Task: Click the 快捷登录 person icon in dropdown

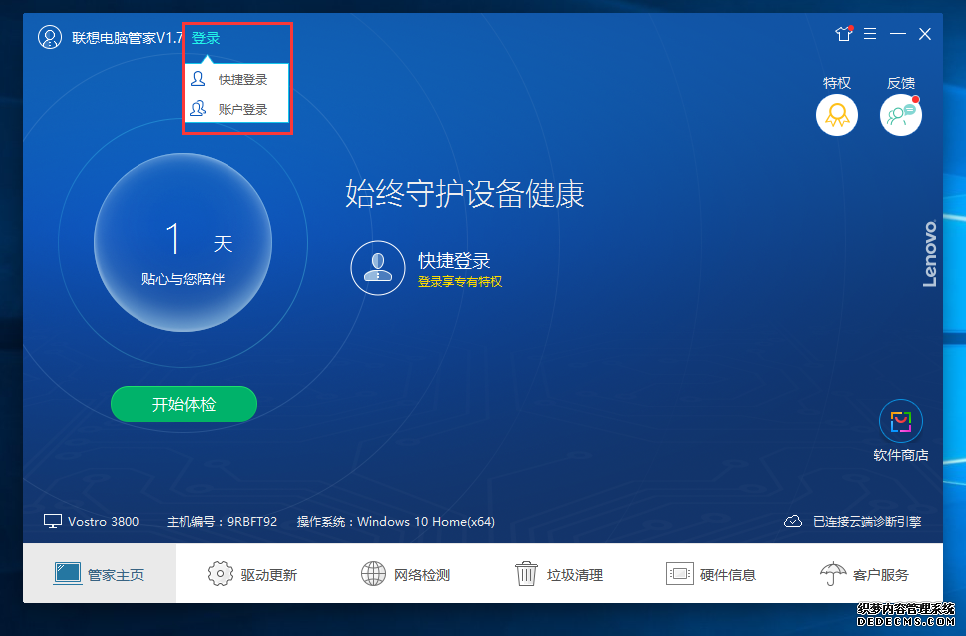Action: tap(198, 79)
